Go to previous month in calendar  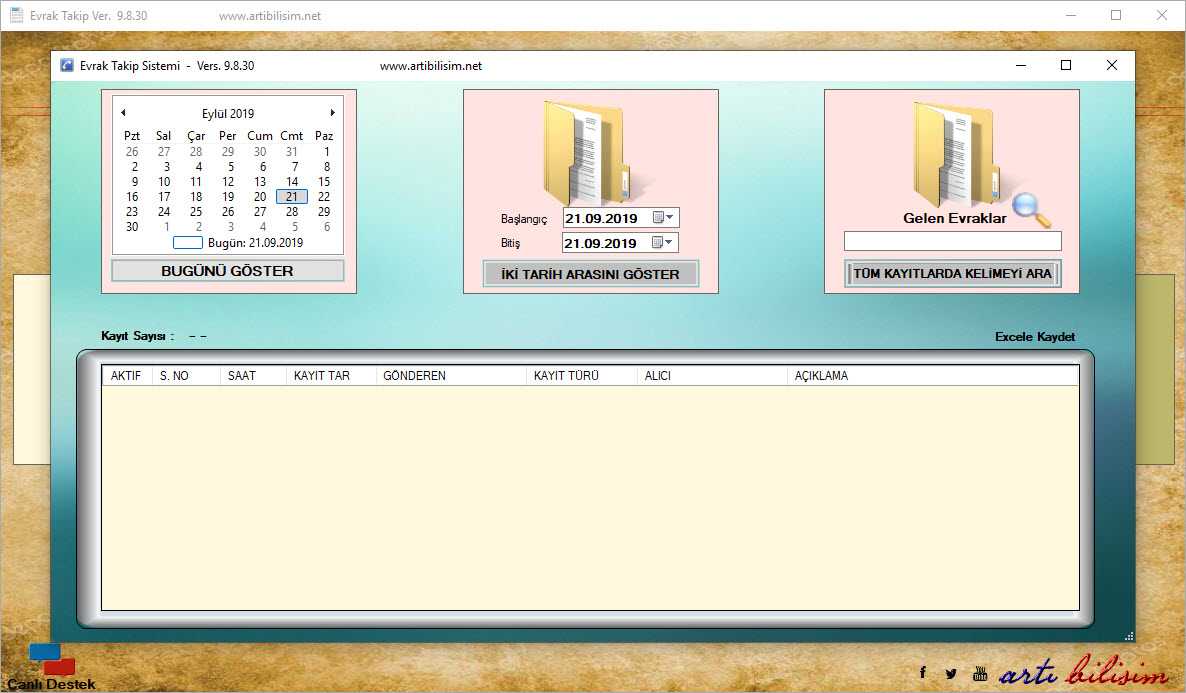coord(123,113)
